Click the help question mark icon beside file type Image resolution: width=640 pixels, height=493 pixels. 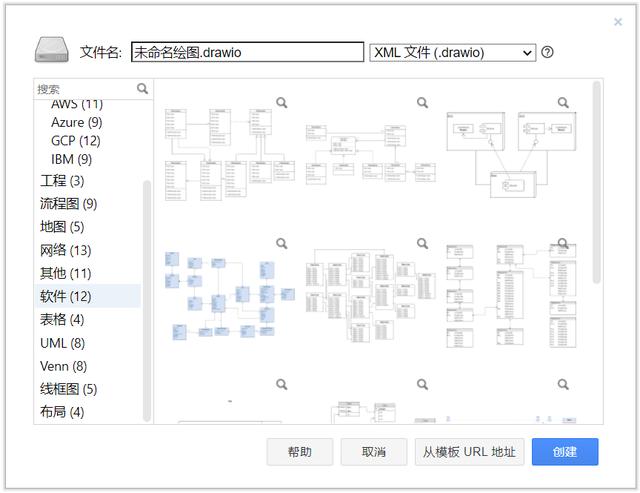[x=548, y=53]
